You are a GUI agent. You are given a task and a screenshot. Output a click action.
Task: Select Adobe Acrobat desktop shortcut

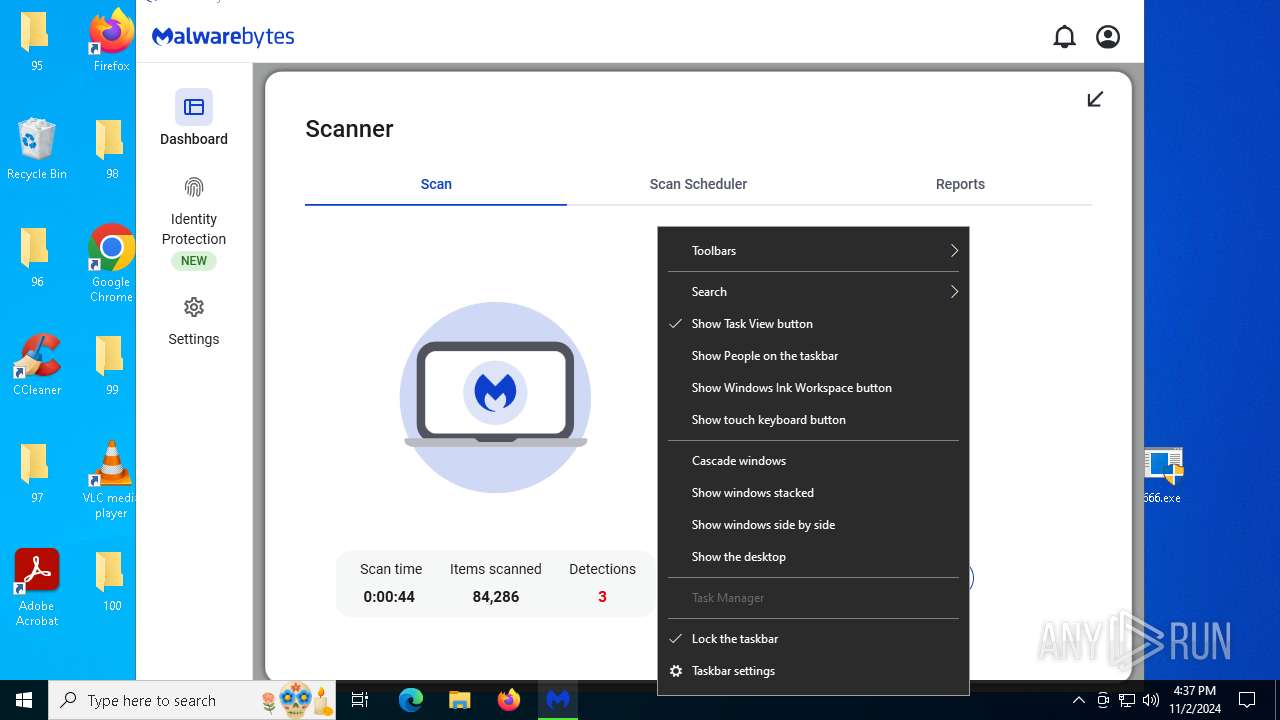pyautogui.click(x=36, y=587)
